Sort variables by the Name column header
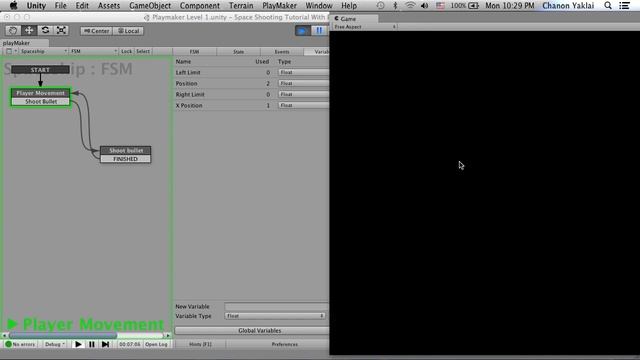This screenshot has width=640, height=360. pyautogui.click(x=183, y=62)
